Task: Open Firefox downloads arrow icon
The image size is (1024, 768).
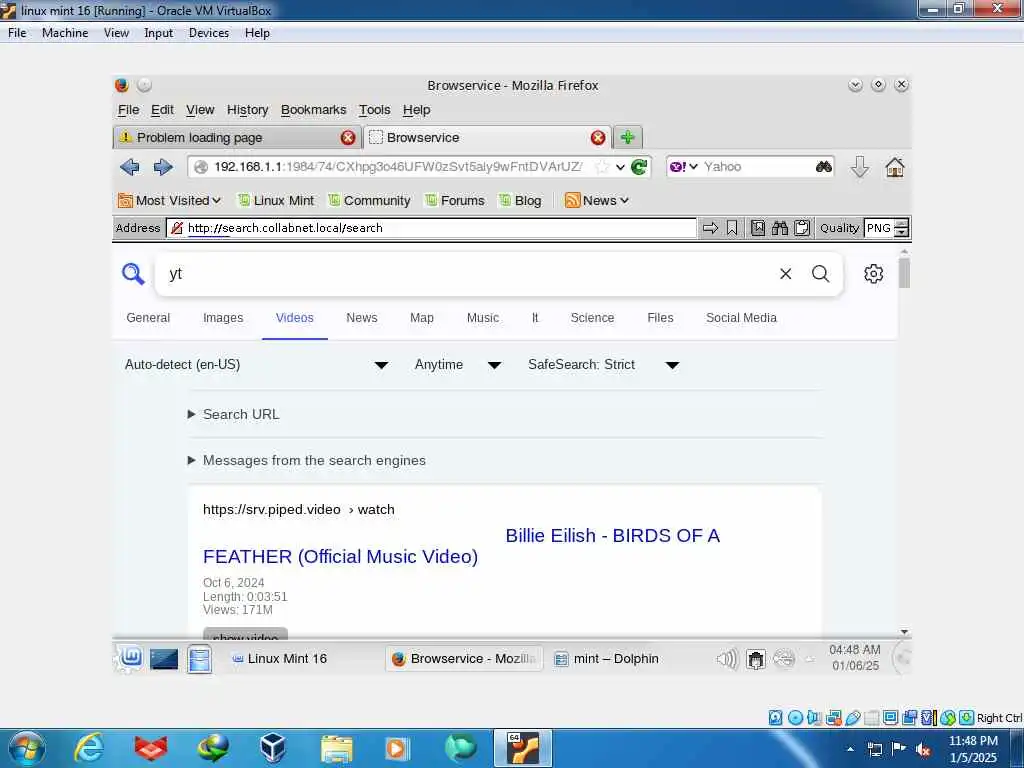Action: point(859,167)
